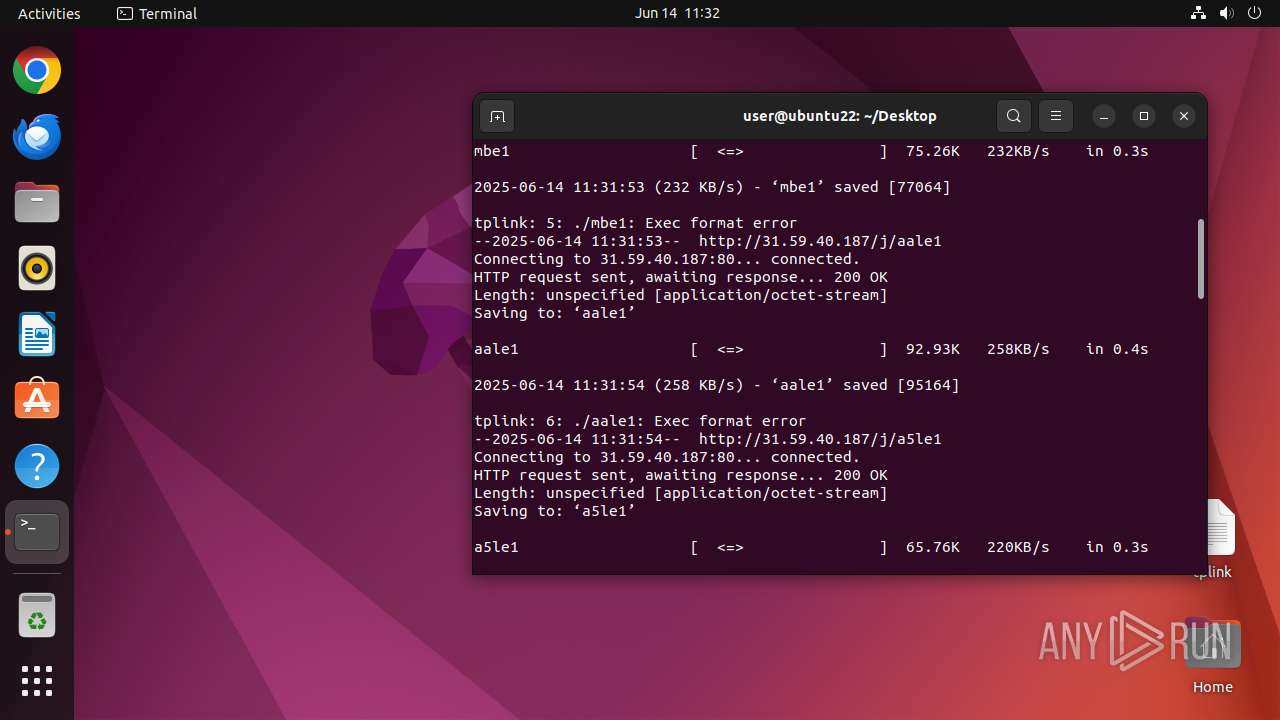Image resolution: width=1280 pixels, height=720 pixels.
Task: Click the network status icon
Action: pyautogui.click(x=1199, y=13)
